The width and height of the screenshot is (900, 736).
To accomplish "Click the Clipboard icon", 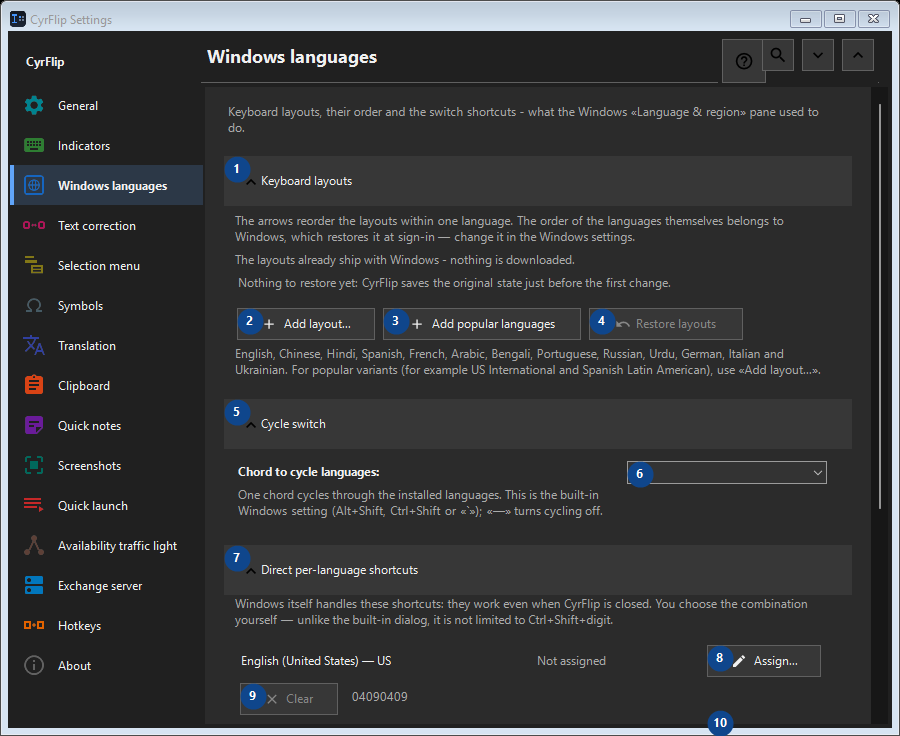I will tap(34, 385).
